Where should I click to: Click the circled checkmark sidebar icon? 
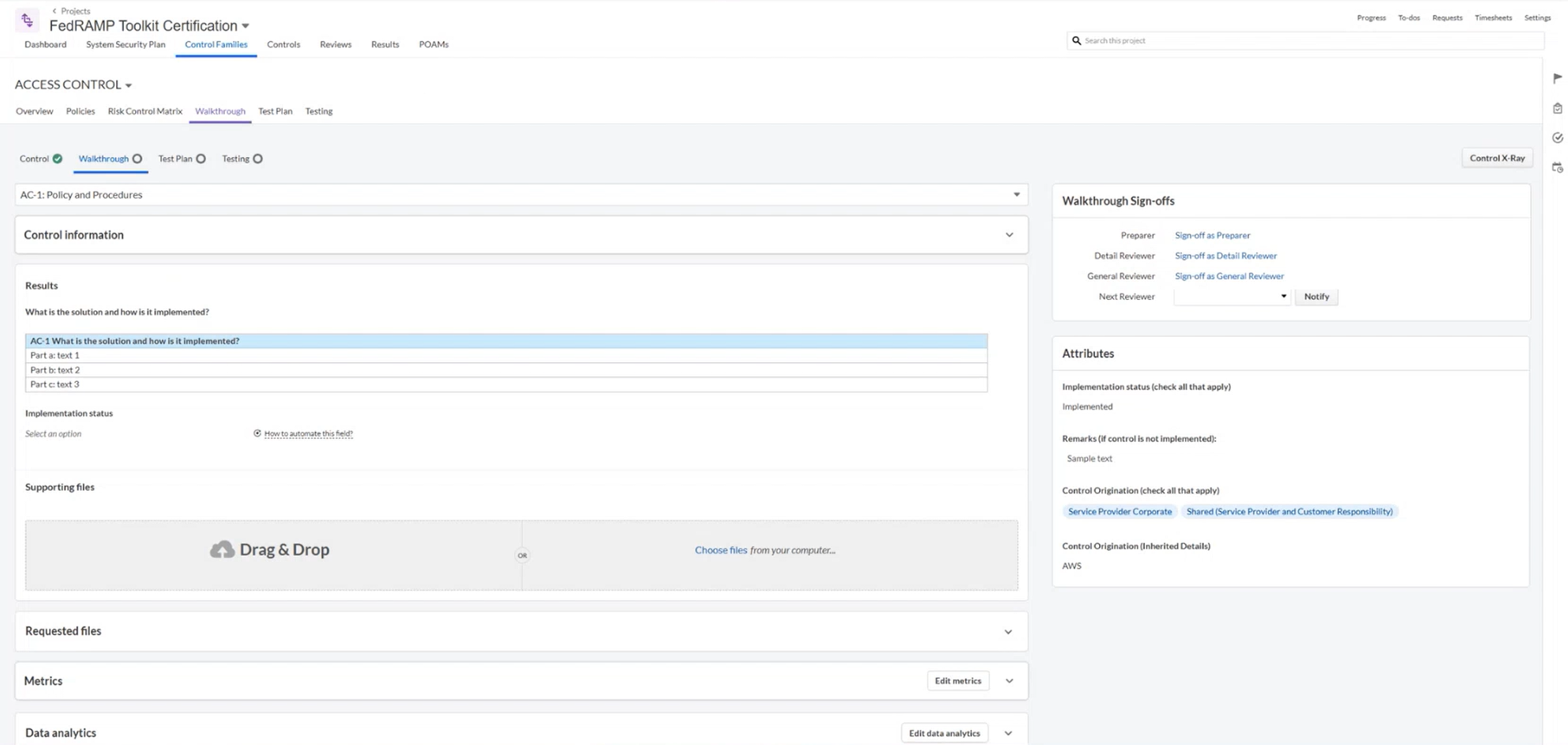pyautogui.click(x=1557, y=138)
